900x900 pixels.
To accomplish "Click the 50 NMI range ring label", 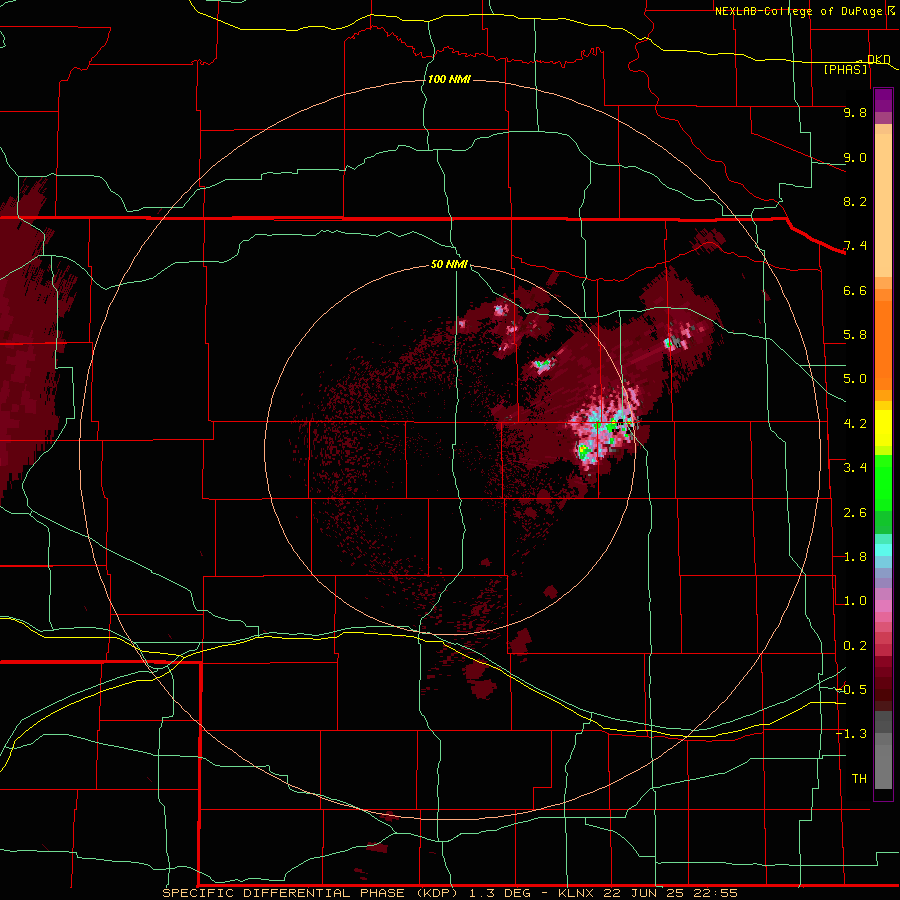I will (449, 265).
